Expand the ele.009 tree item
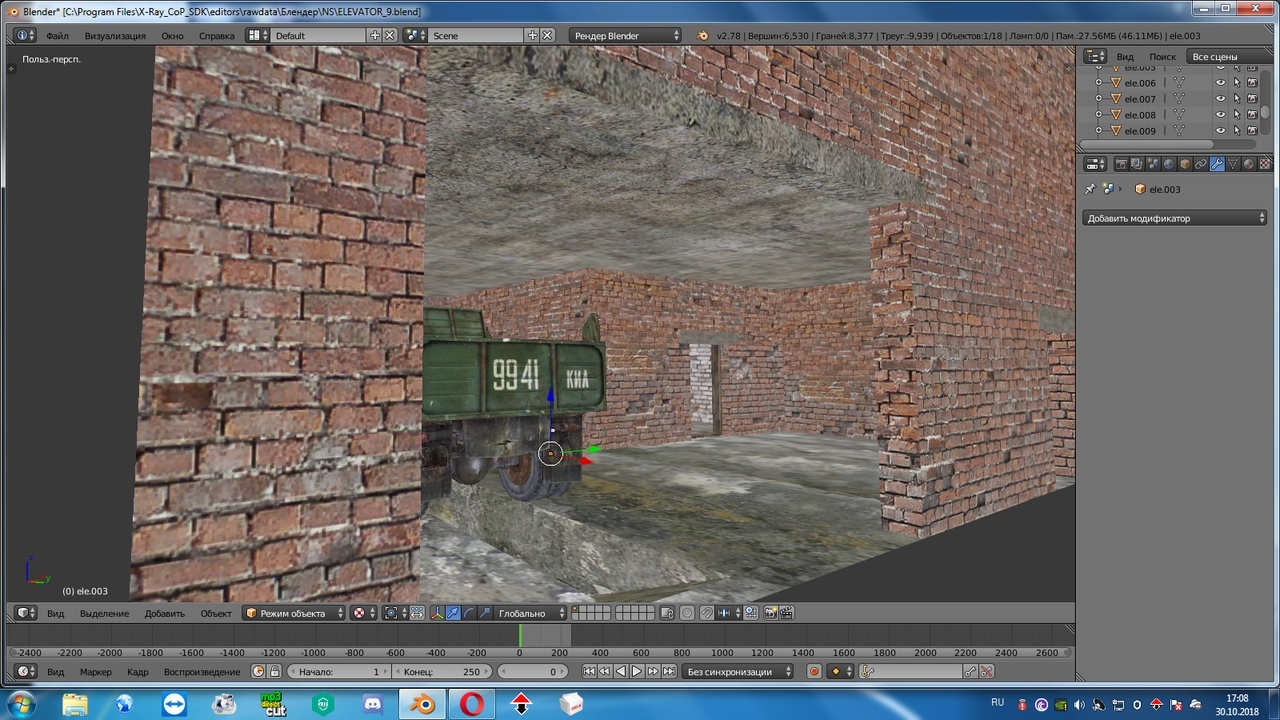 coord(1099,131)
